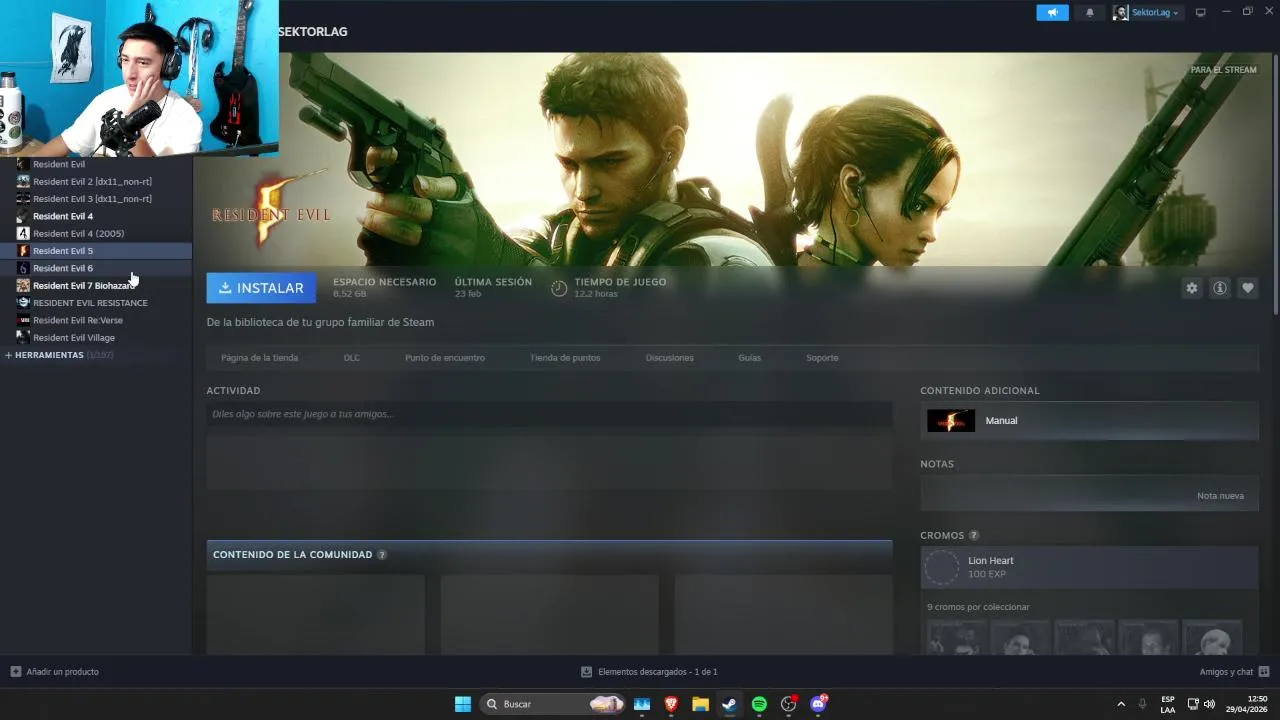Click the microphone tray icon
Viewport: 1280px width, 720px height.
tap(1142, 704)
